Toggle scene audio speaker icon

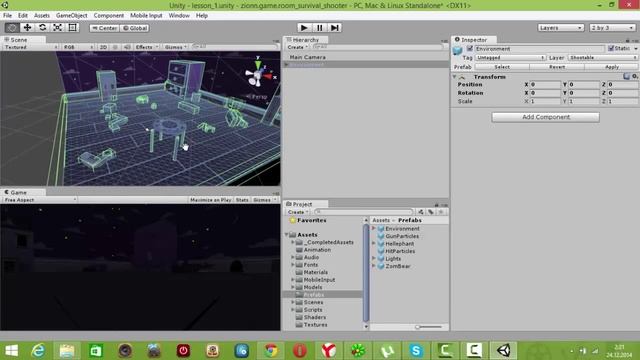pos(127,47)
